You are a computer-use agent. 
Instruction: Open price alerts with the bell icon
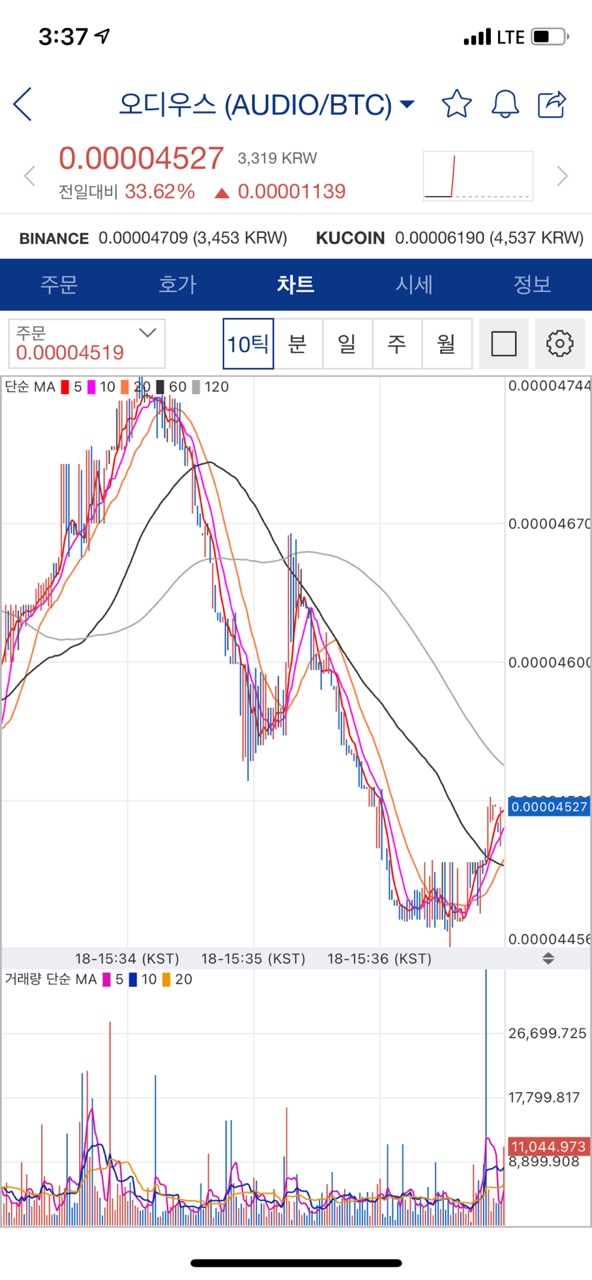coord(505,103)
